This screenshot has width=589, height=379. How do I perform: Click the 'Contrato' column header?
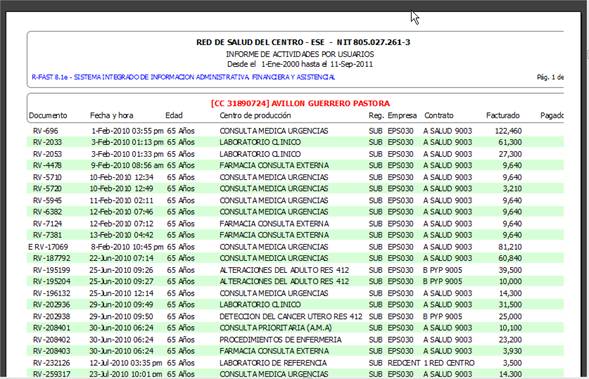pyautogui.click(x=439, y=115)
